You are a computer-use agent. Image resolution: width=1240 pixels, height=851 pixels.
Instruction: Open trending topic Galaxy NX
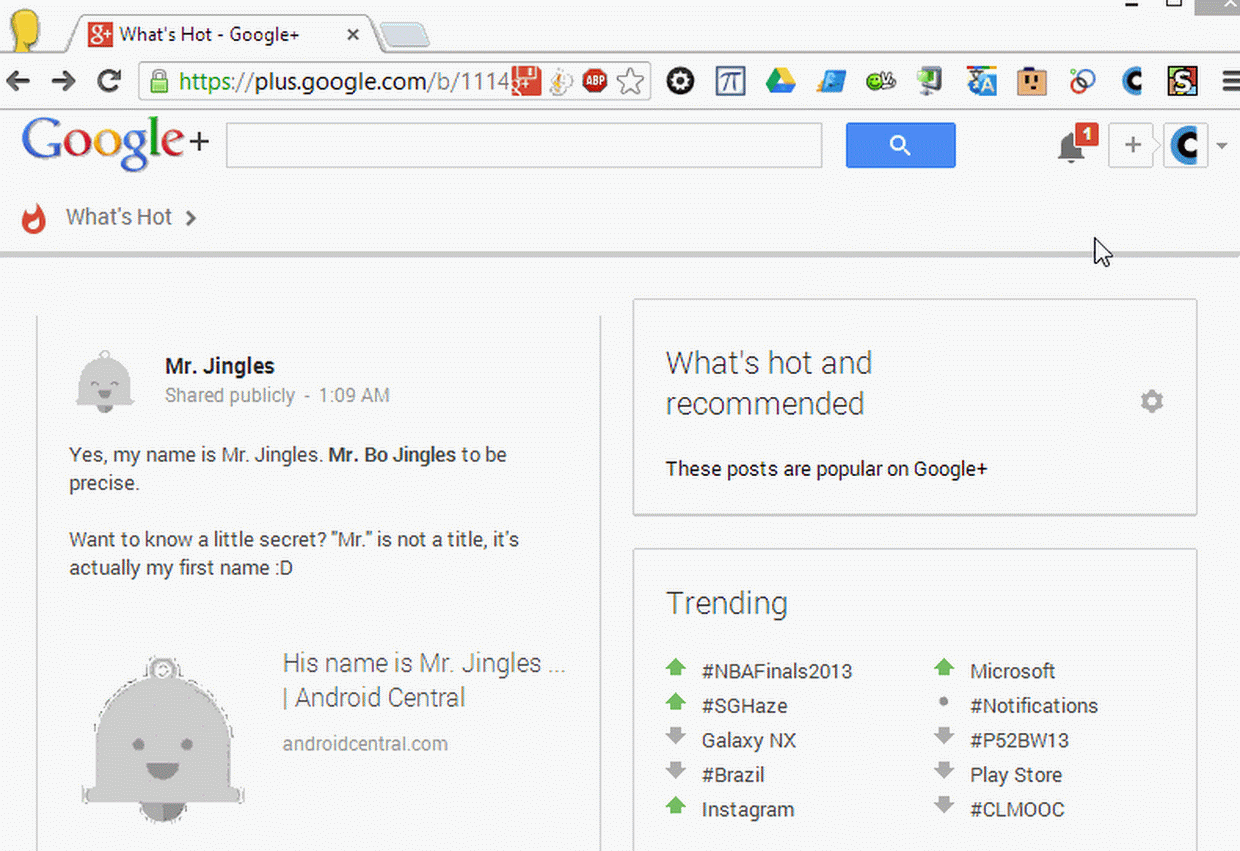pyautogui.click(x=749, y=741)
